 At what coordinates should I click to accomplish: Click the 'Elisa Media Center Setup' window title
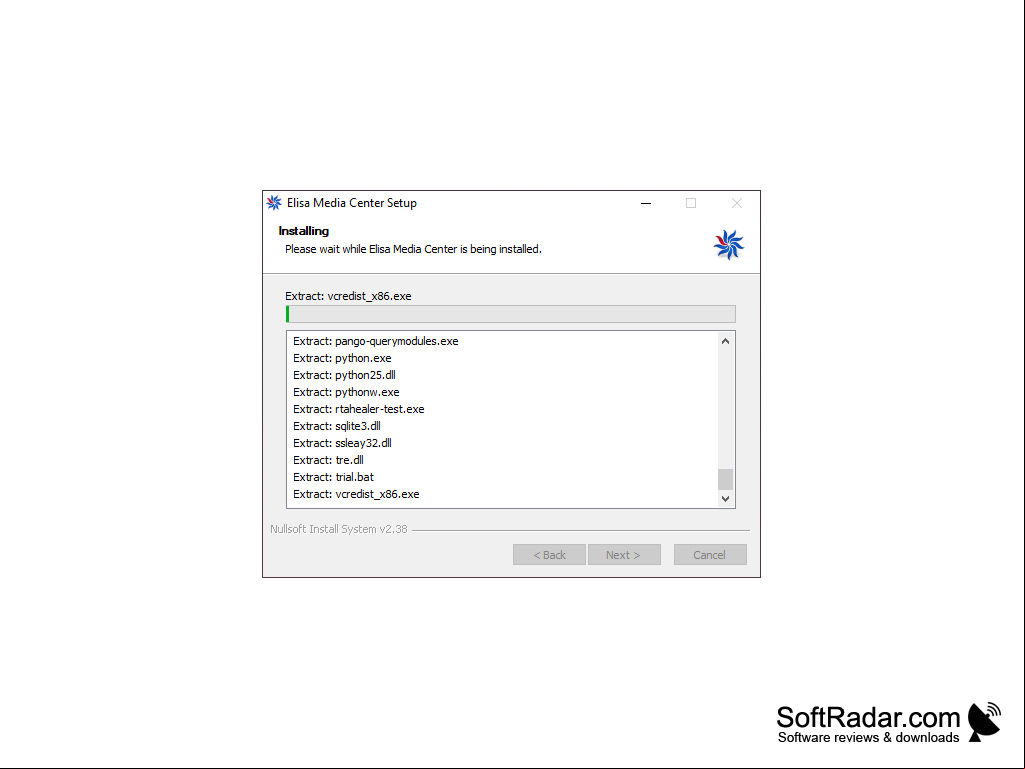[352, 203]
